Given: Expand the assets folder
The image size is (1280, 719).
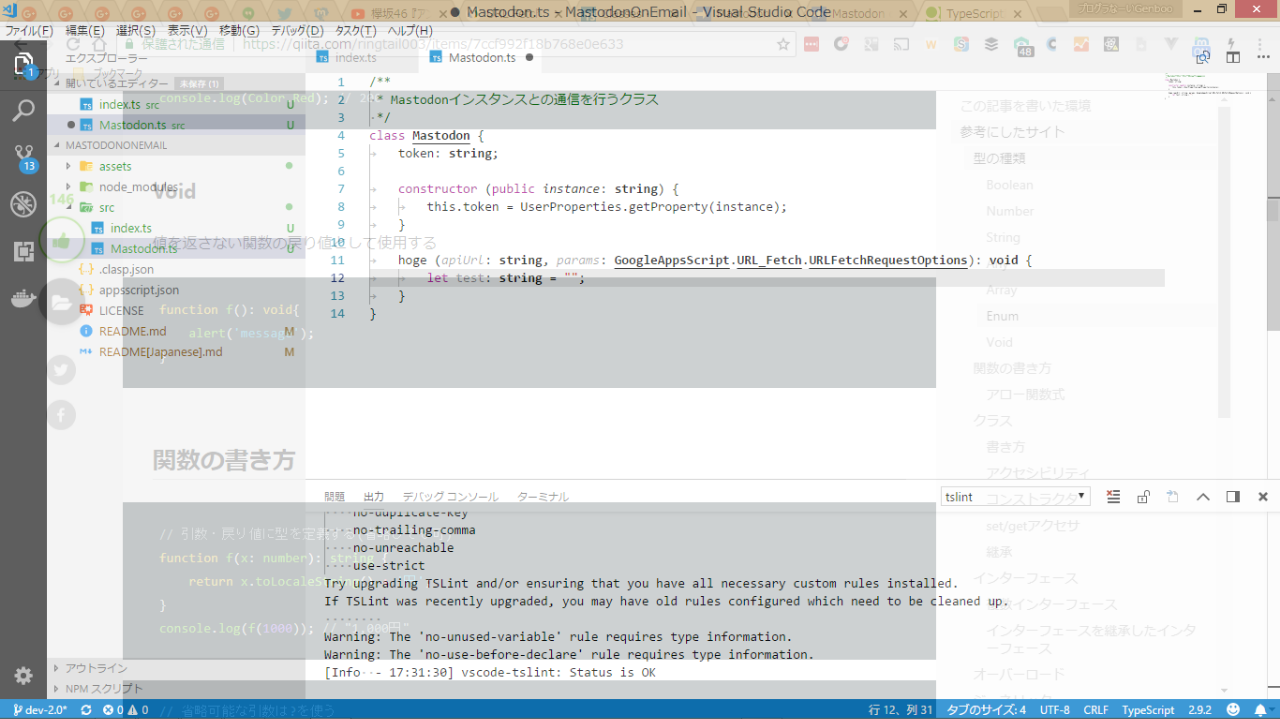Looking at the screenshot, I should coord(115,166).
